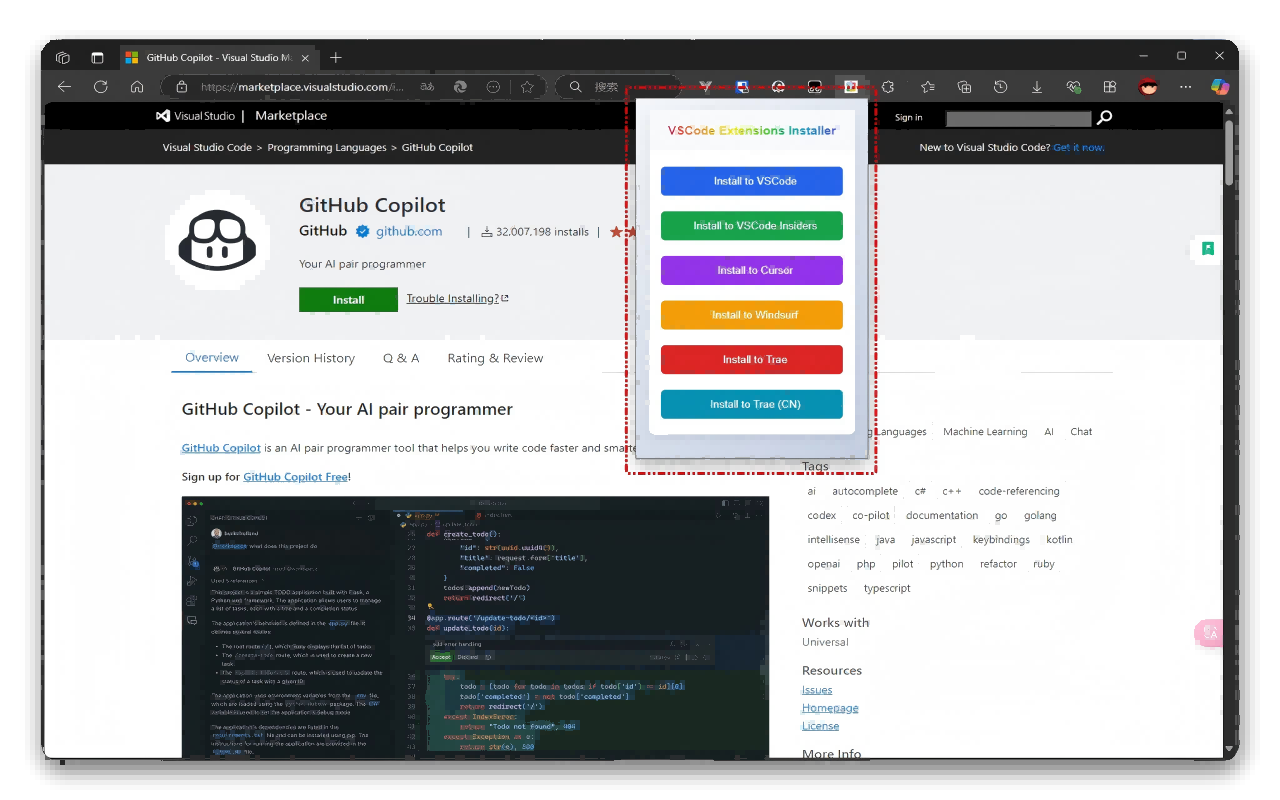This screenshot has width=1280, height=800.
Task: Click the code-referencing tag
Action: pos(1019,491)
